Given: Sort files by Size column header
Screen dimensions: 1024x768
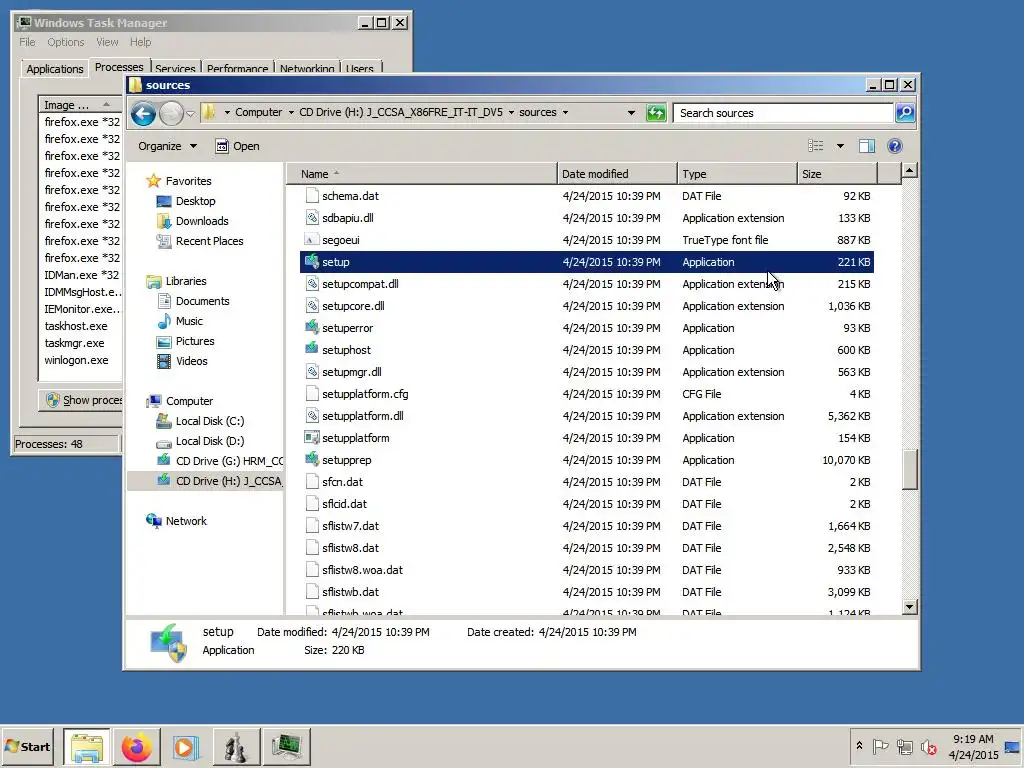Looking at the screenshot, I should coord(837,174).
